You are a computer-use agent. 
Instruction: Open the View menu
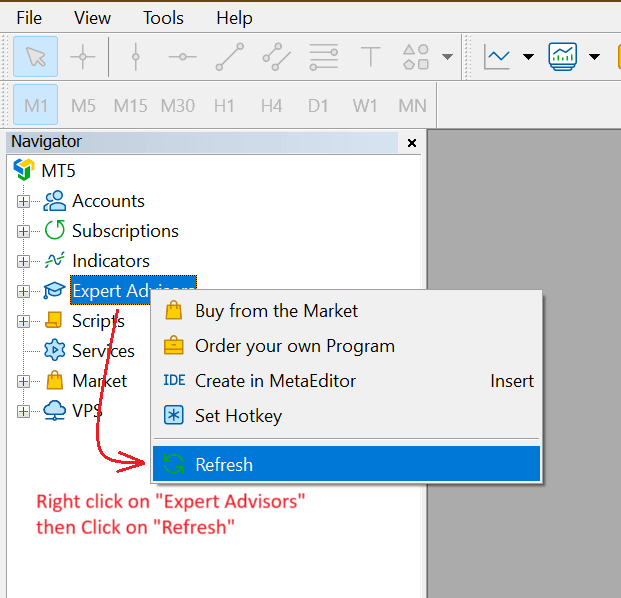(x=92, y=18)
